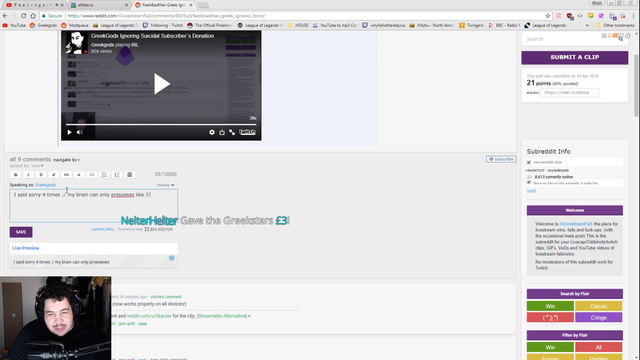Open the YouTube bookmark
The height and width of the screenshot is (360, 640).
point(14,25)
